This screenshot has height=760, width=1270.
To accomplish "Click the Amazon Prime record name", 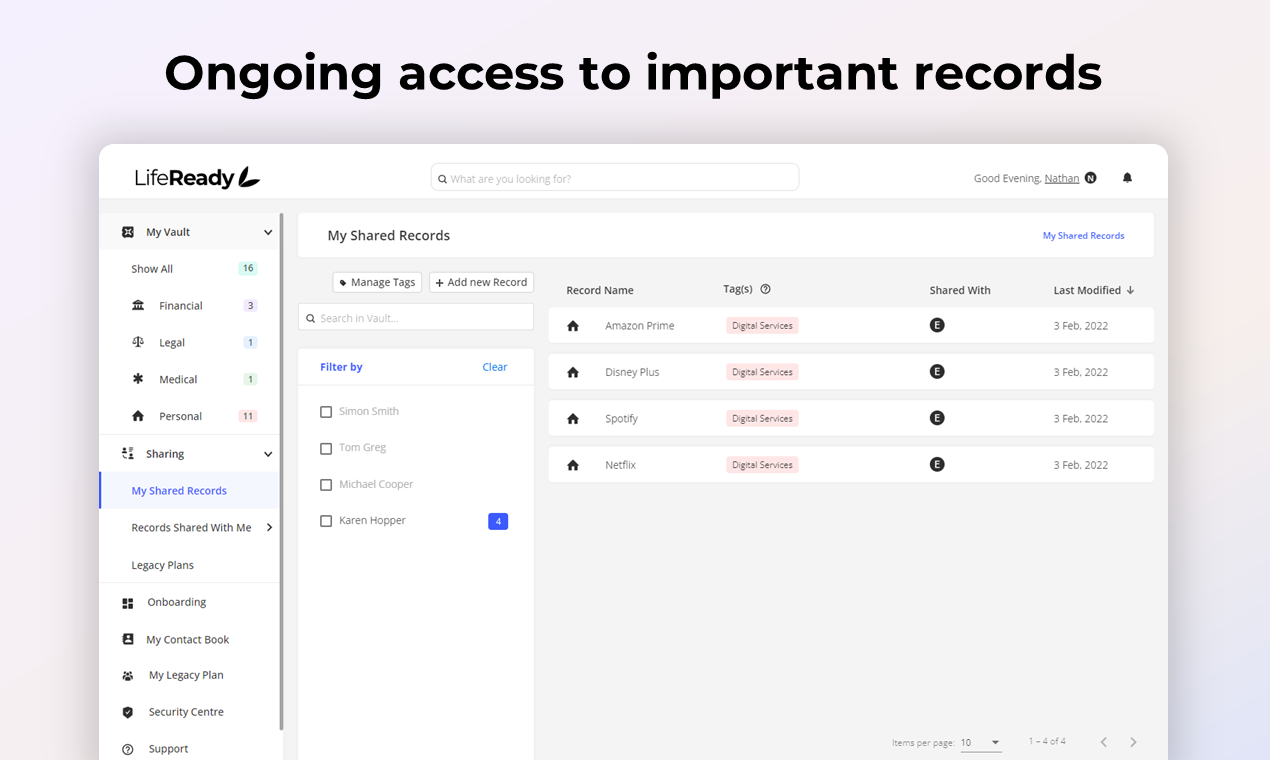I will point(640,326).
